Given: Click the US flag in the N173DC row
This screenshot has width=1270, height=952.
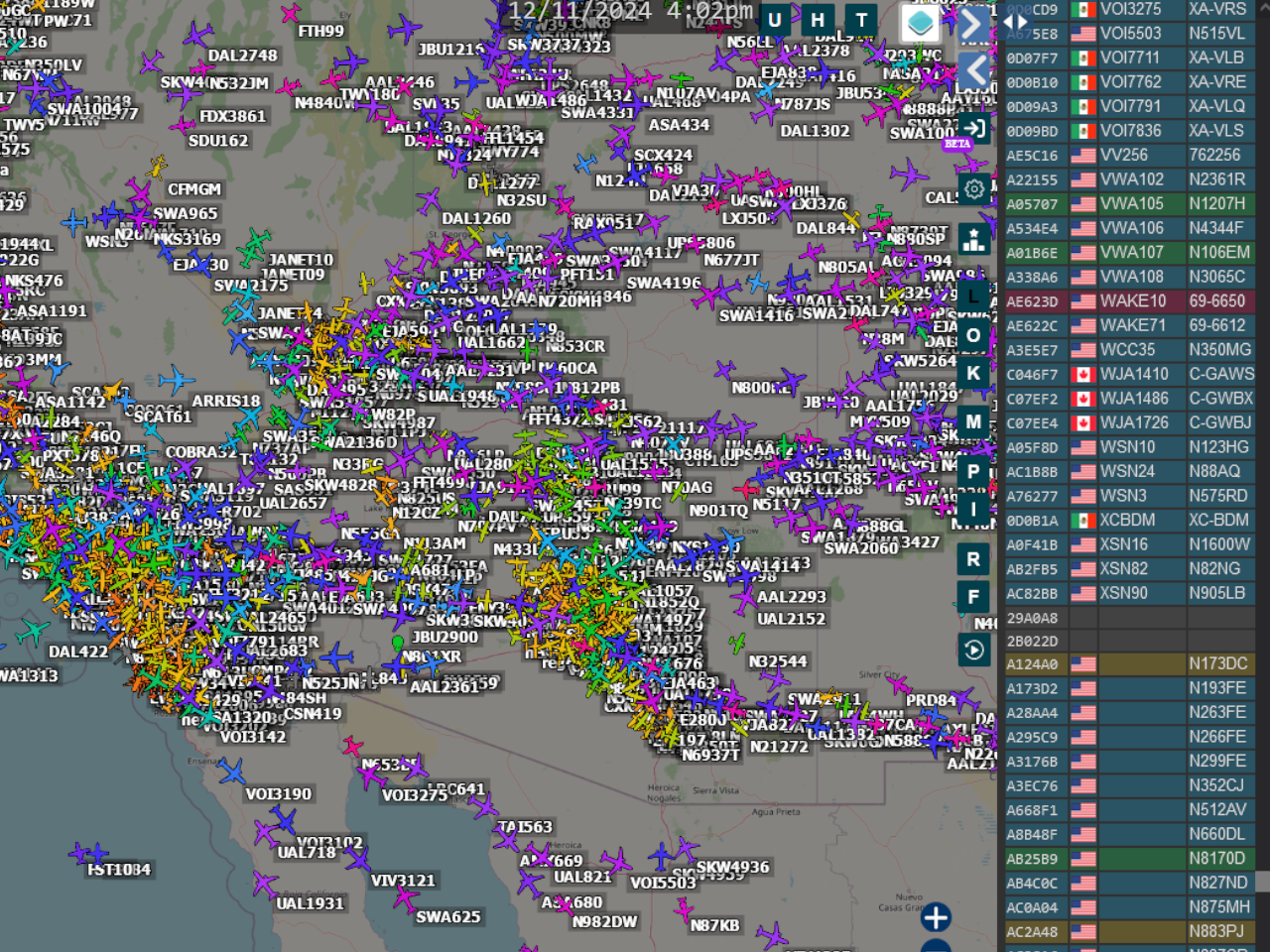Looking at the screenshot, I should pyautogui.click(x=1083, y=663).
